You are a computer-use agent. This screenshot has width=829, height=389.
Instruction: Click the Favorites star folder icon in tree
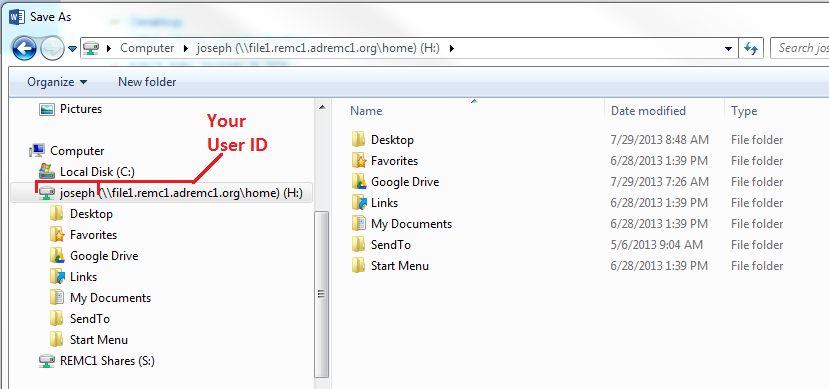click(x=57, y=235)
